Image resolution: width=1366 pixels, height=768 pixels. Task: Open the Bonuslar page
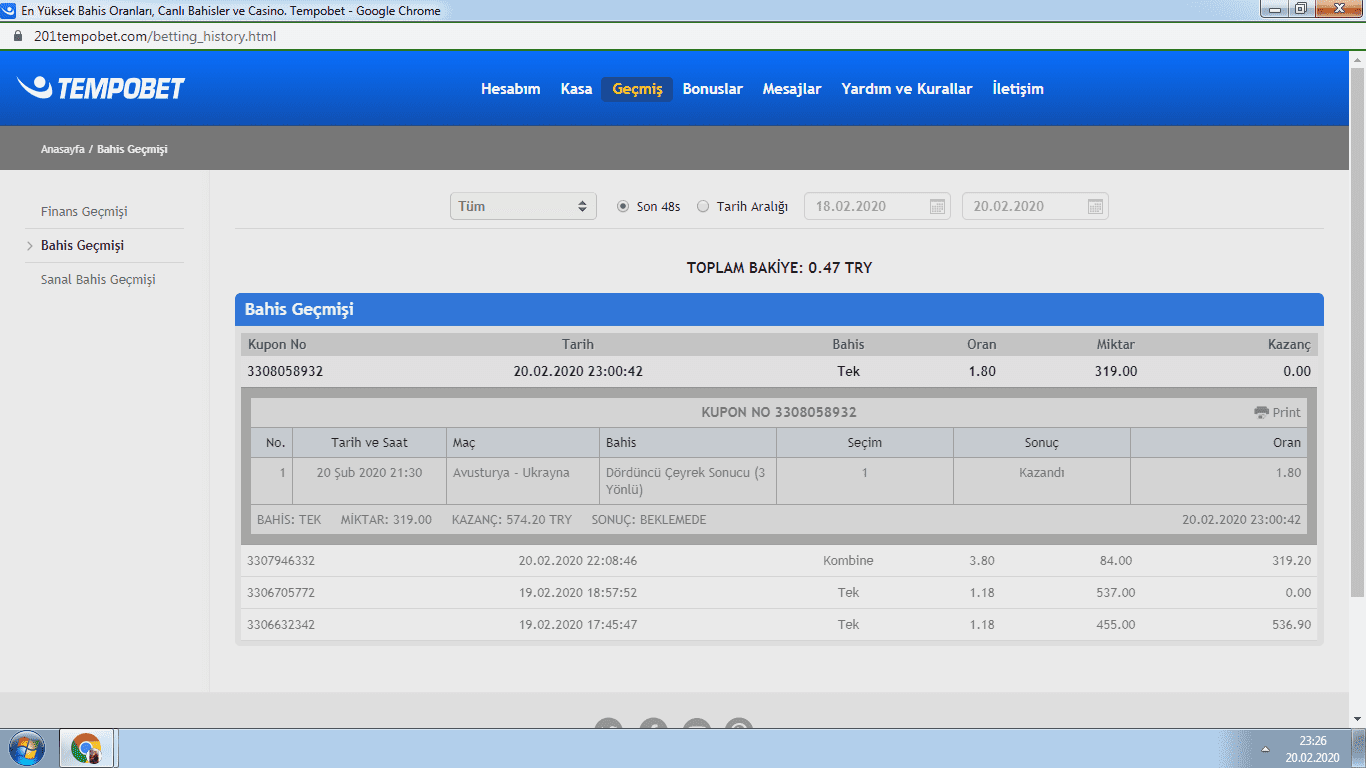pyautogui.click(x=712, y=89)
